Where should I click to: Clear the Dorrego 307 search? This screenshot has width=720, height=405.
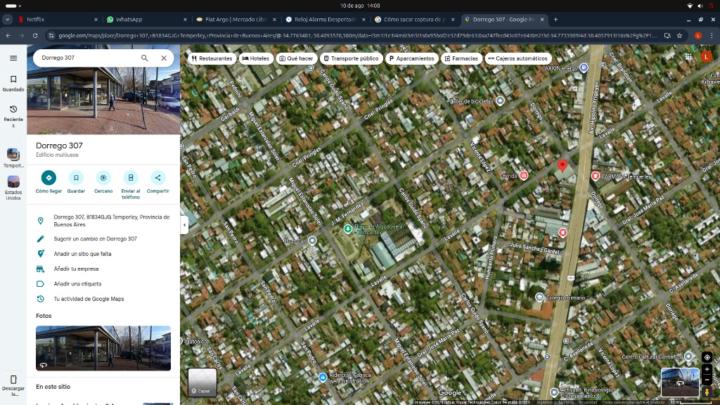[164, 58]
